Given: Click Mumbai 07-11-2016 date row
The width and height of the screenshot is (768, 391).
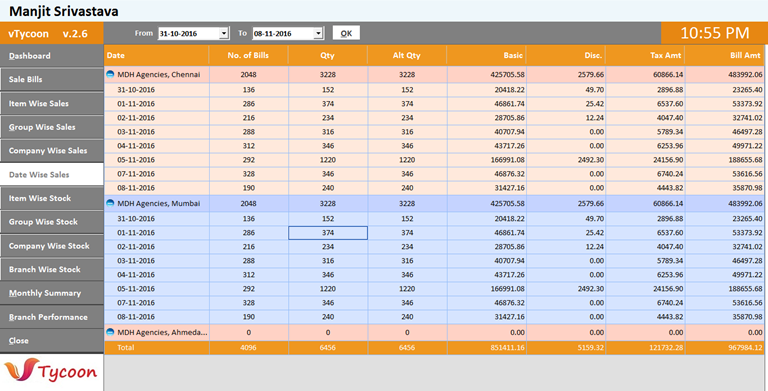Looking at the screenshot, I should point(434,303).
